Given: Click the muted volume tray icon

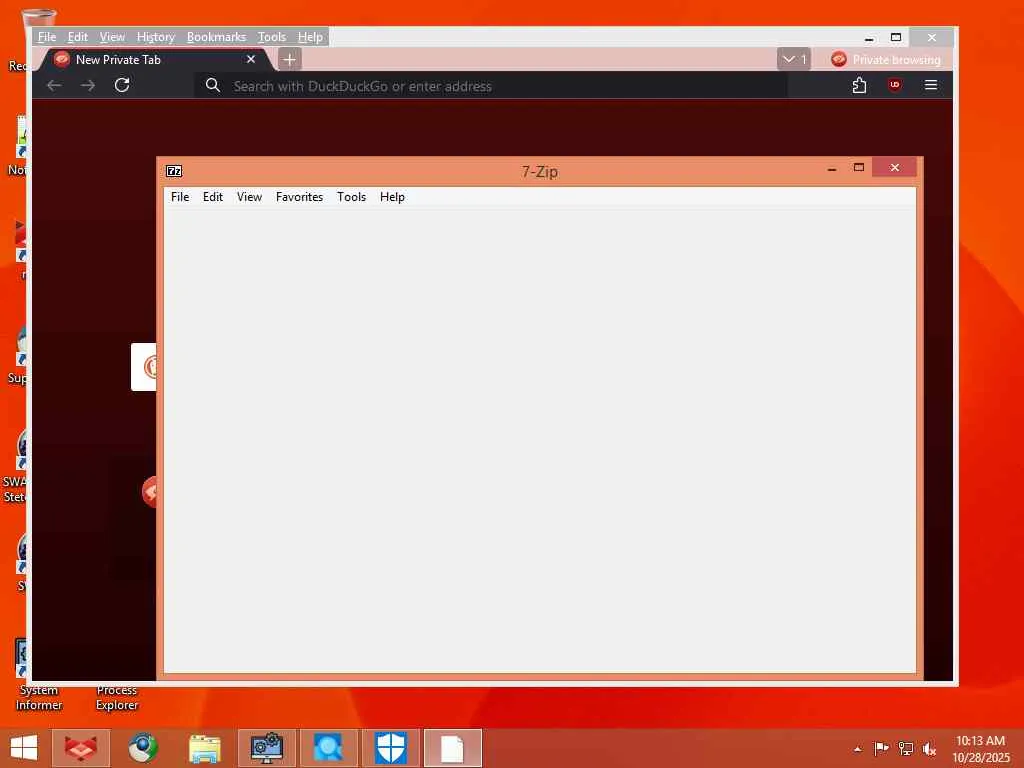Looking at the screenshot, I should (x=929, y=749).
